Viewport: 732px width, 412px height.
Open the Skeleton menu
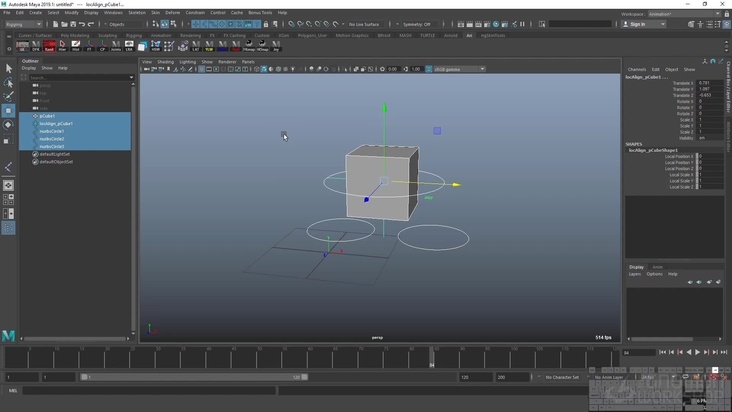(x=136, y=13)
